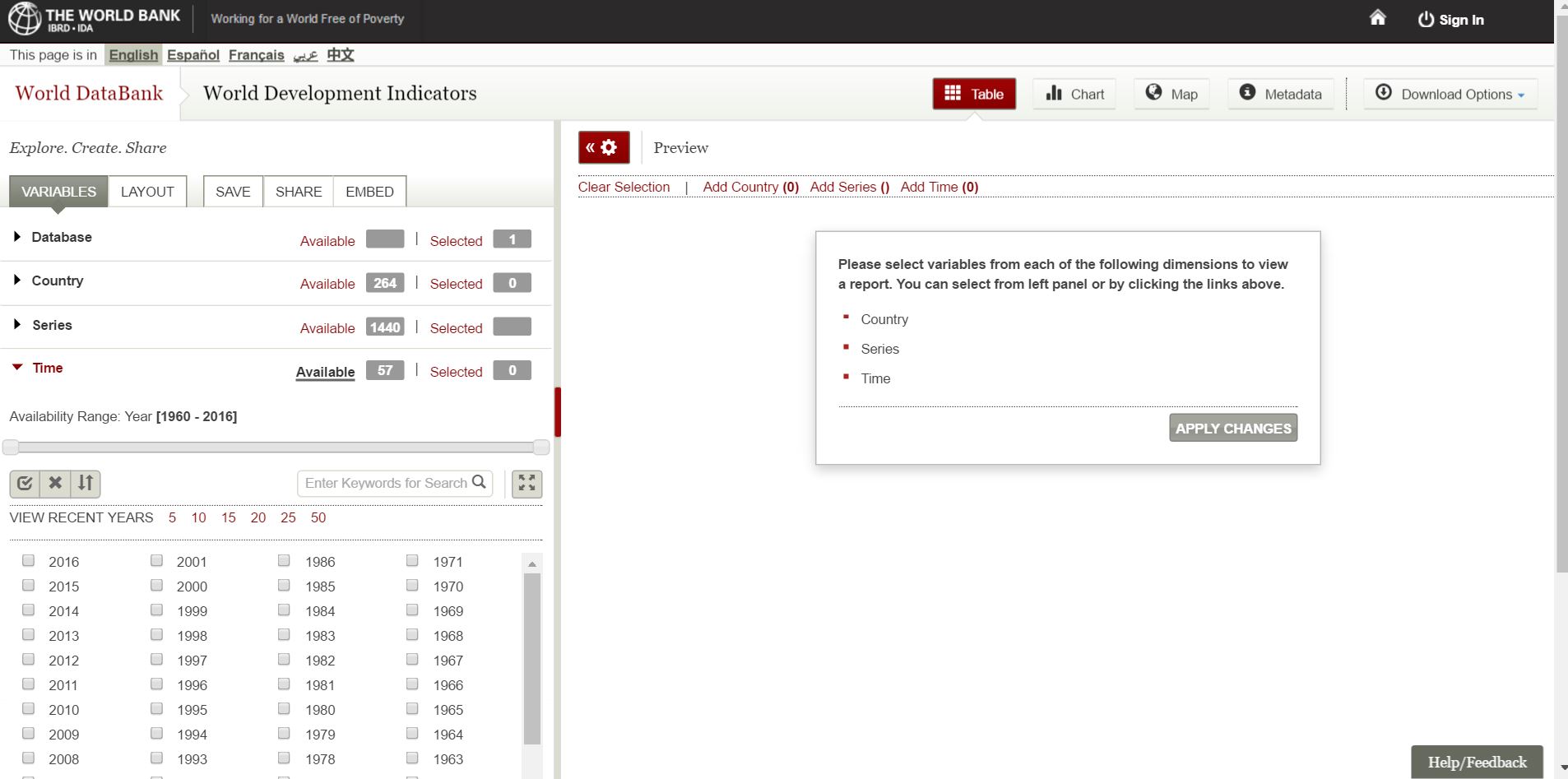Check the 1965 year checkbox
Viewport: 1568px width, 779px height.
pyautogui.click(x=412, y=708)
